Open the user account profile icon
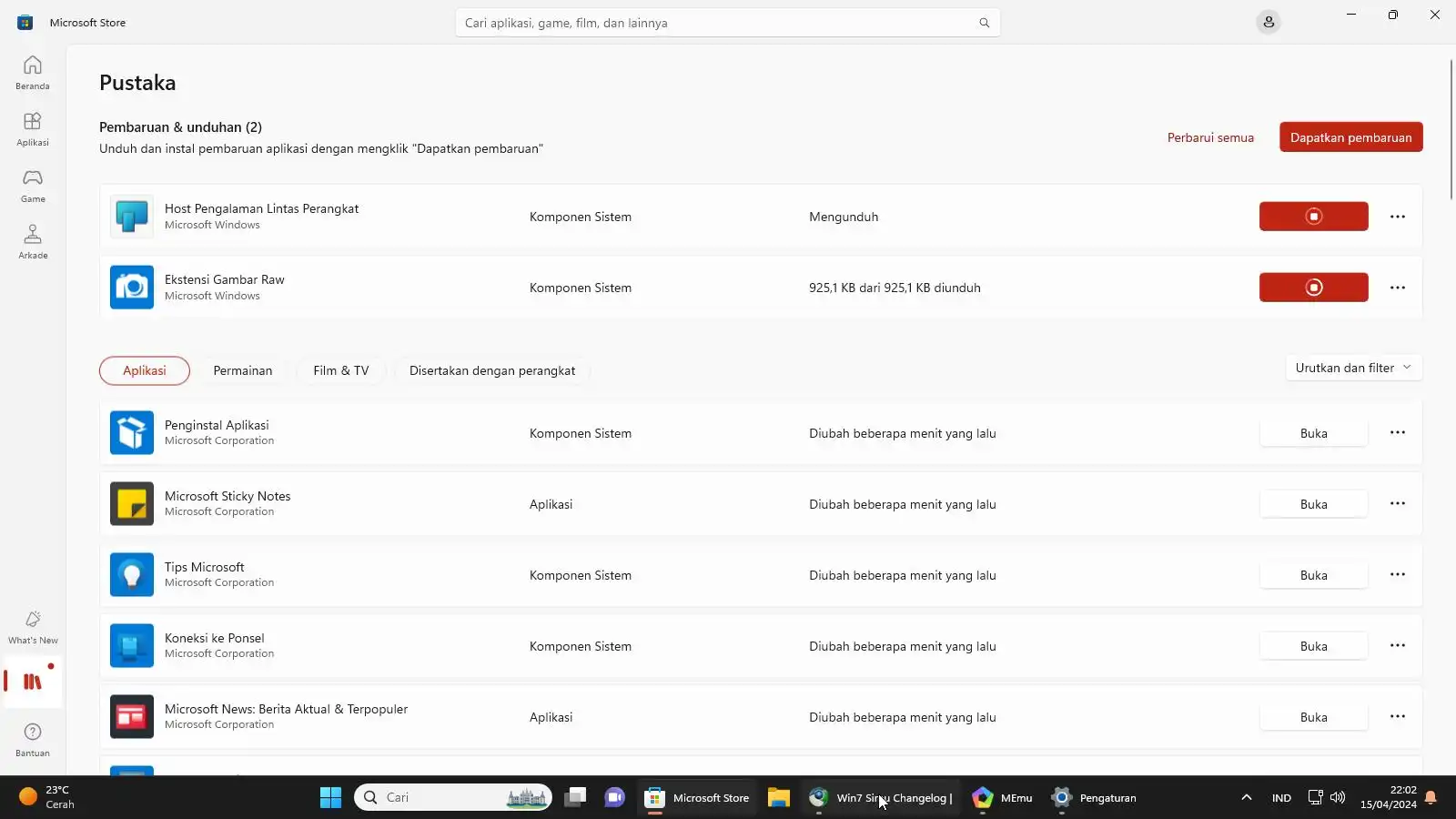Image resolution: width=1456 pixels, height=819 pixels. (x=1269, y=22)
